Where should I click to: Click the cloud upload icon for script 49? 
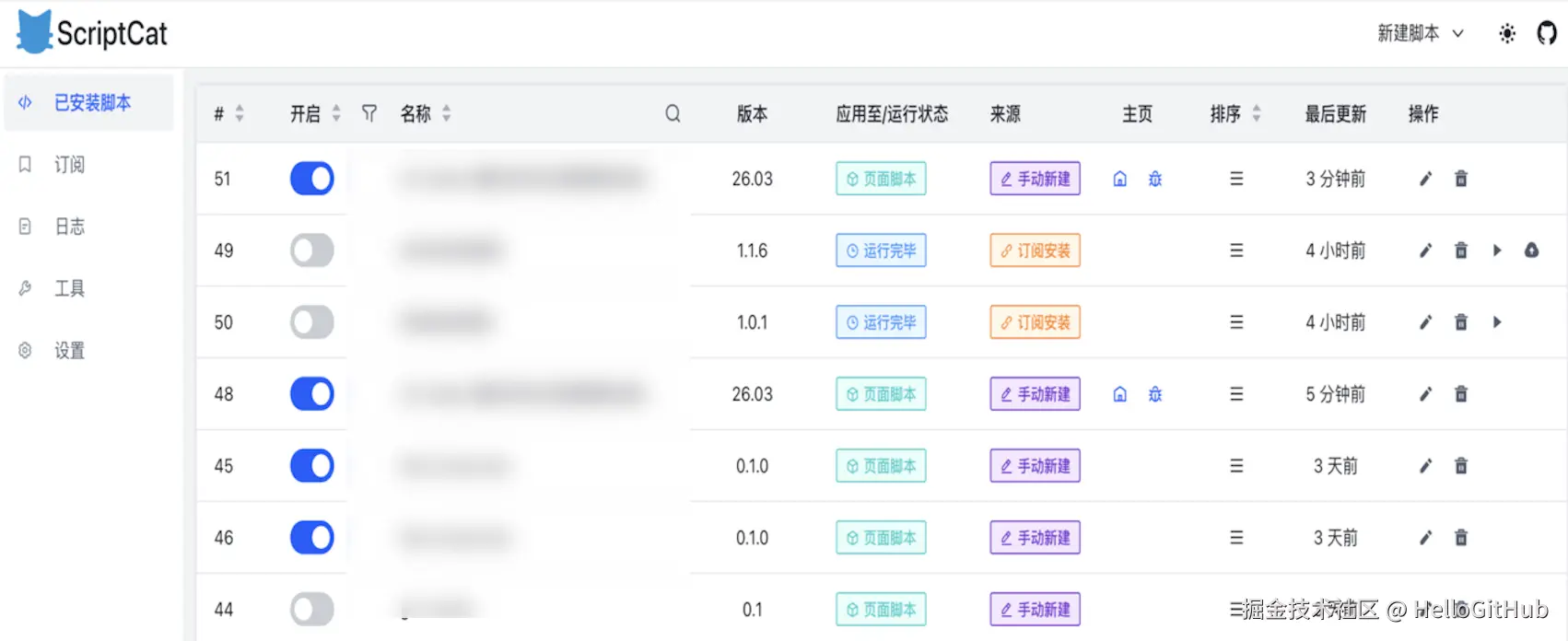click(1531, 251)
